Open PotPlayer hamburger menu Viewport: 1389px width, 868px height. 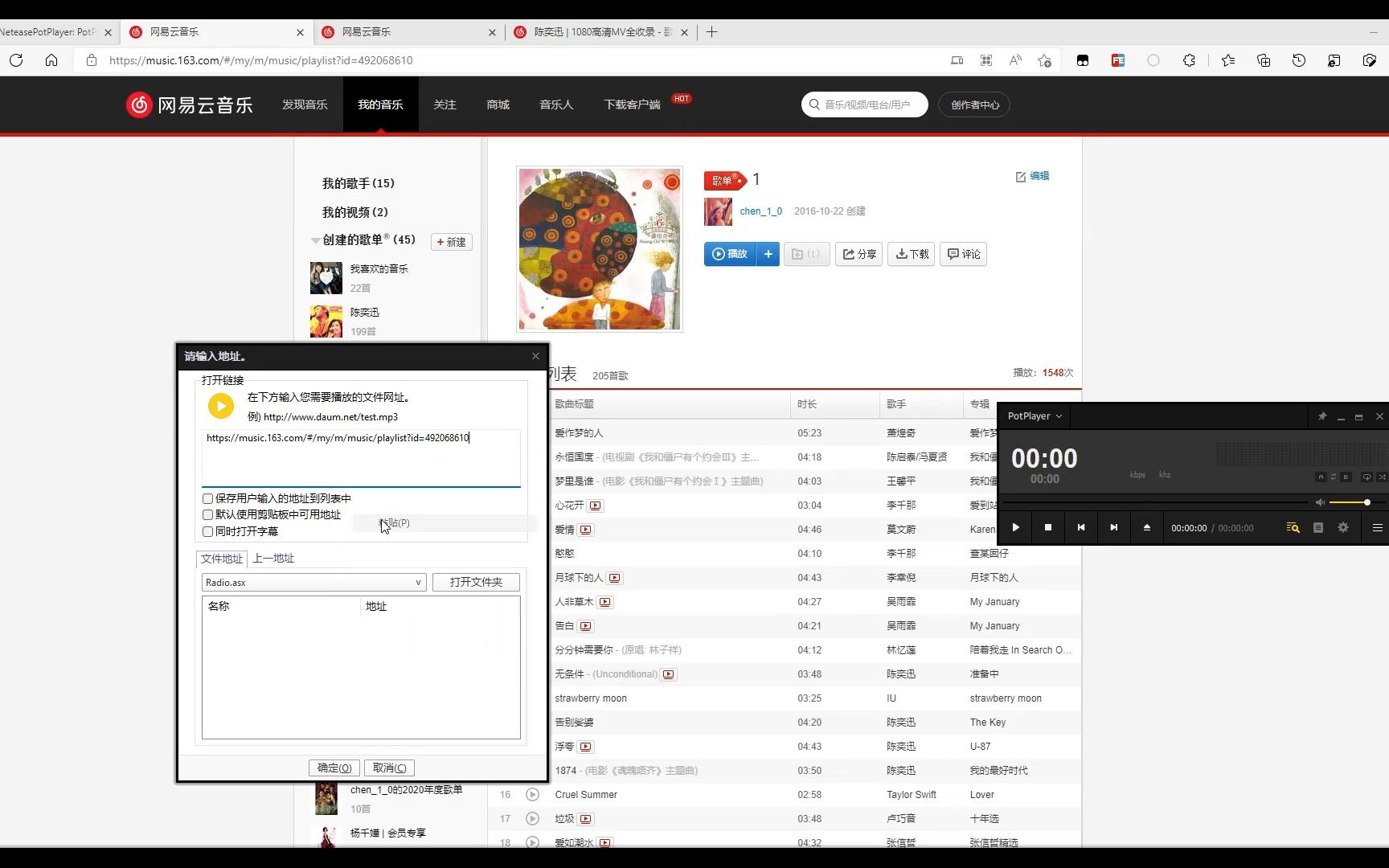click(1377, 528)
